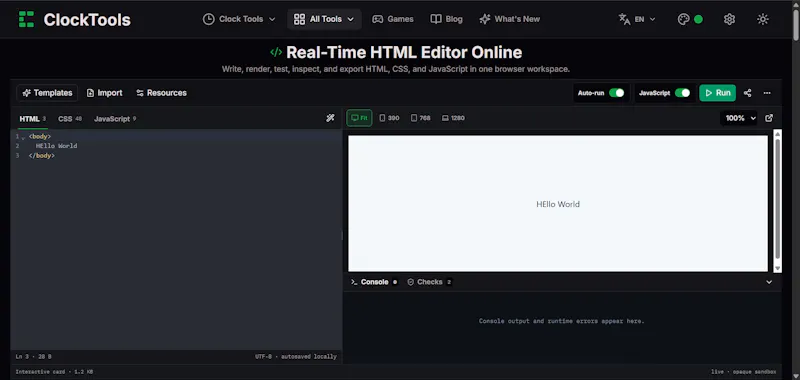Image resolution: width=800 pixels, height=380 pixels.
Task: Click the green Run button
Action: 717,93
